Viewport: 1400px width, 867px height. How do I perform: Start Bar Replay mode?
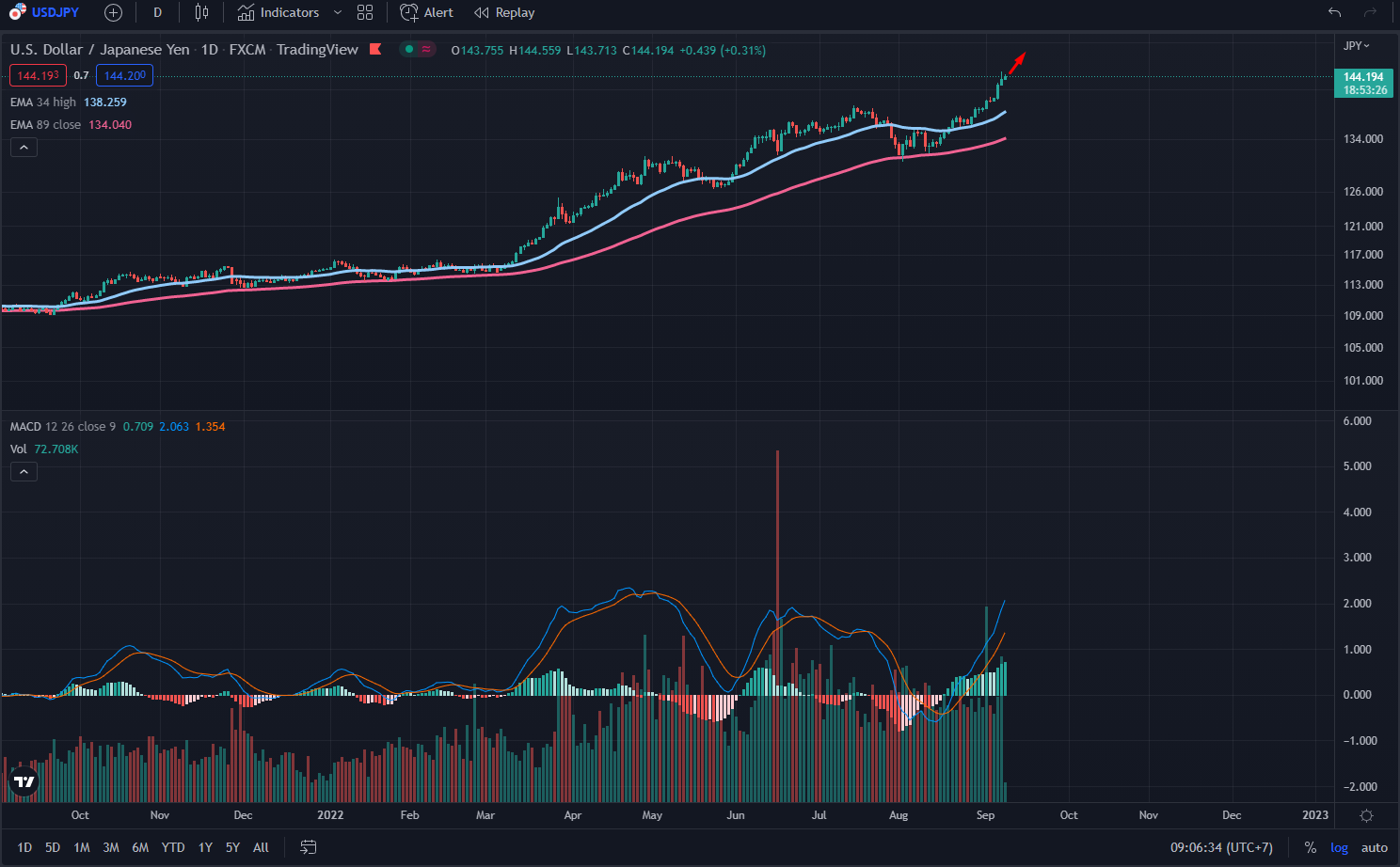(x=504, y=12)
